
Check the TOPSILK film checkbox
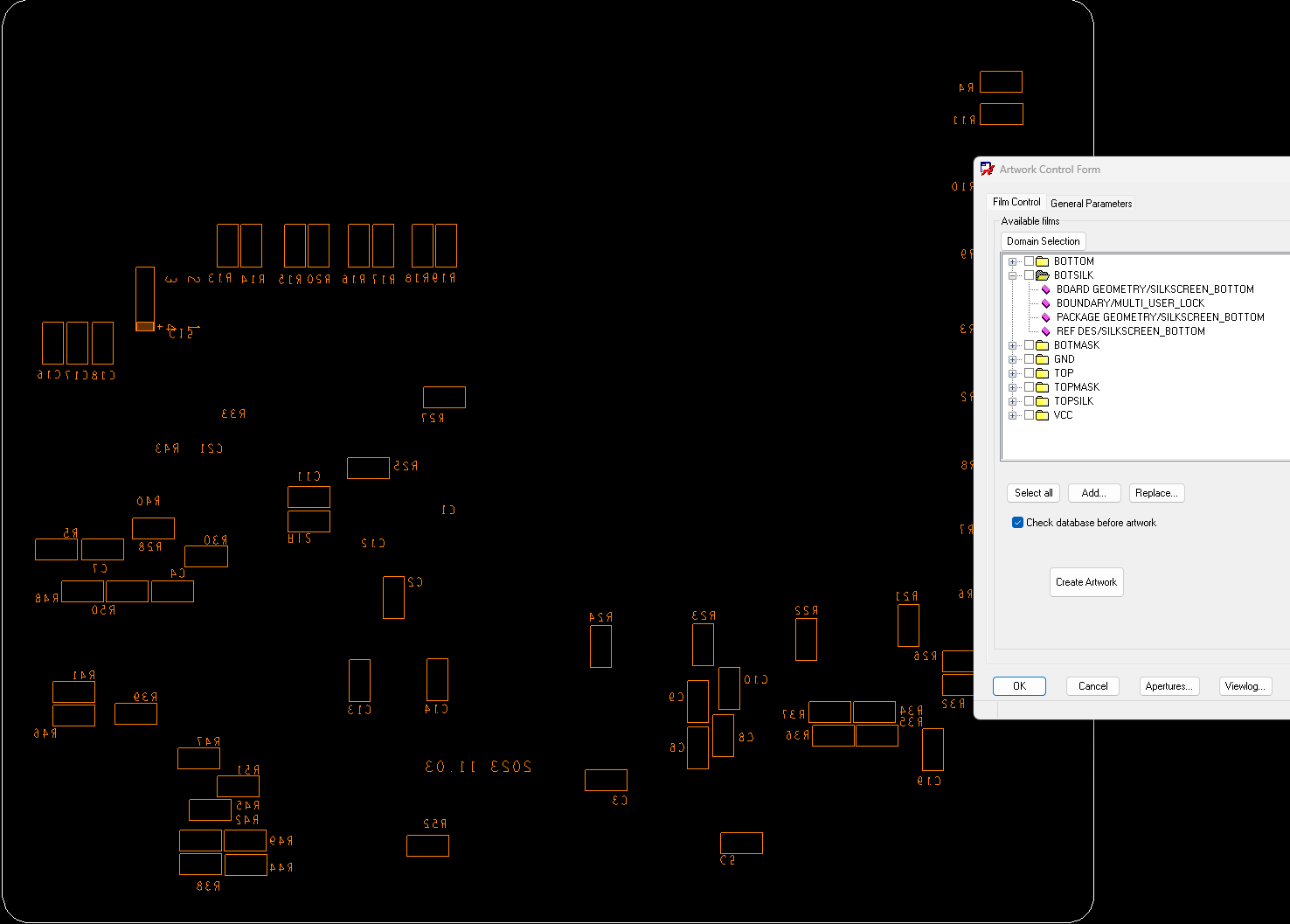coord(1029,401)
